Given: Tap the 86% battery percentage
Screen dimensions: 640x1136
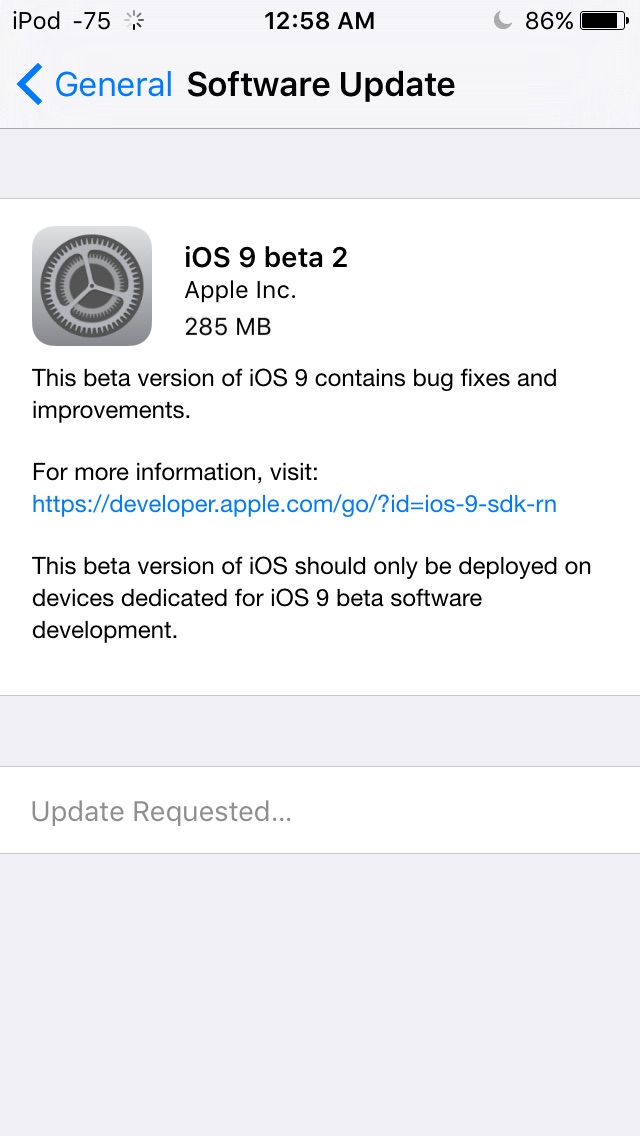Looking at the screenshot, I should [549, 21].
